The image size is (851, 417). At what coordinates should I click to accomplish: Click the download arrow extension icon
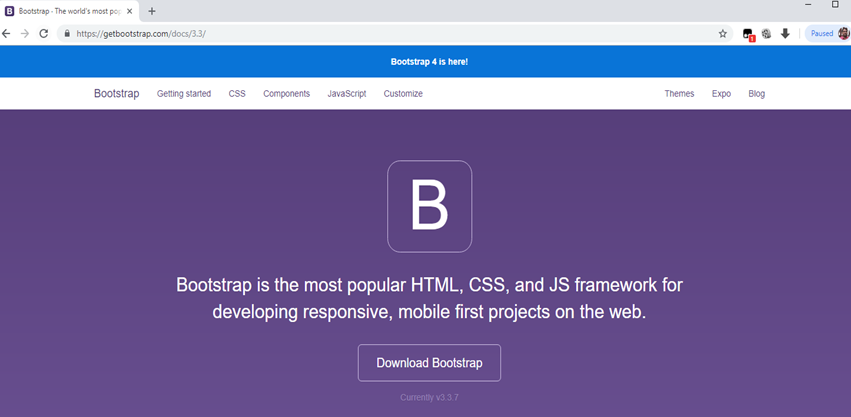click(785, 34)
